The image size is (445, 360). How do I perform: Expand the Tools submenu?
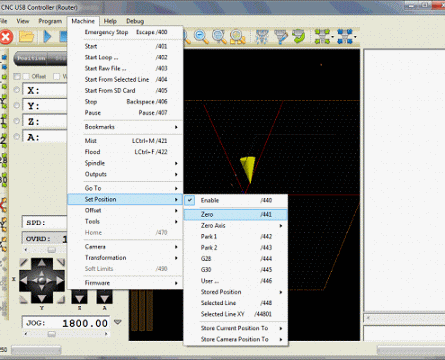pos(125,221)
